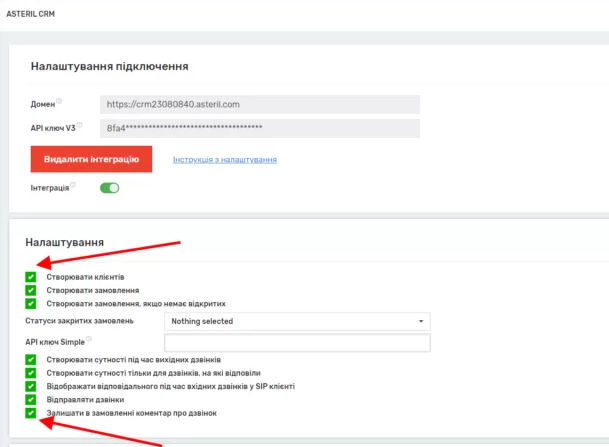Image resolution: width=609 pixels, height=447 pixels.
Task: Open the Статуси закритих замовлень dropdown
Action: click(296, 322)
